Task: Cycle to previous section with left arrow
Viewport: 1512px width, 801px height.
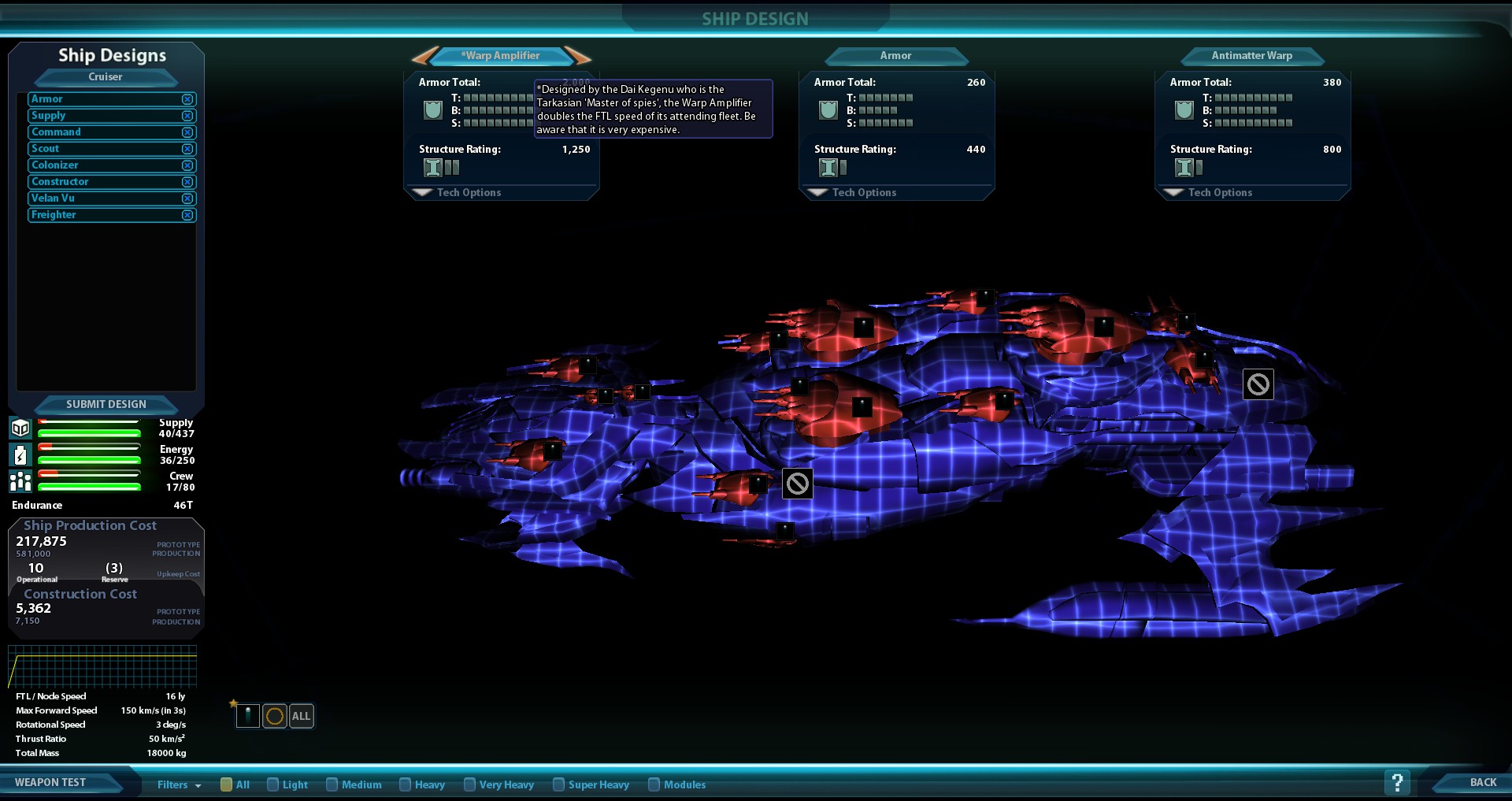Action: pos(425,56)
